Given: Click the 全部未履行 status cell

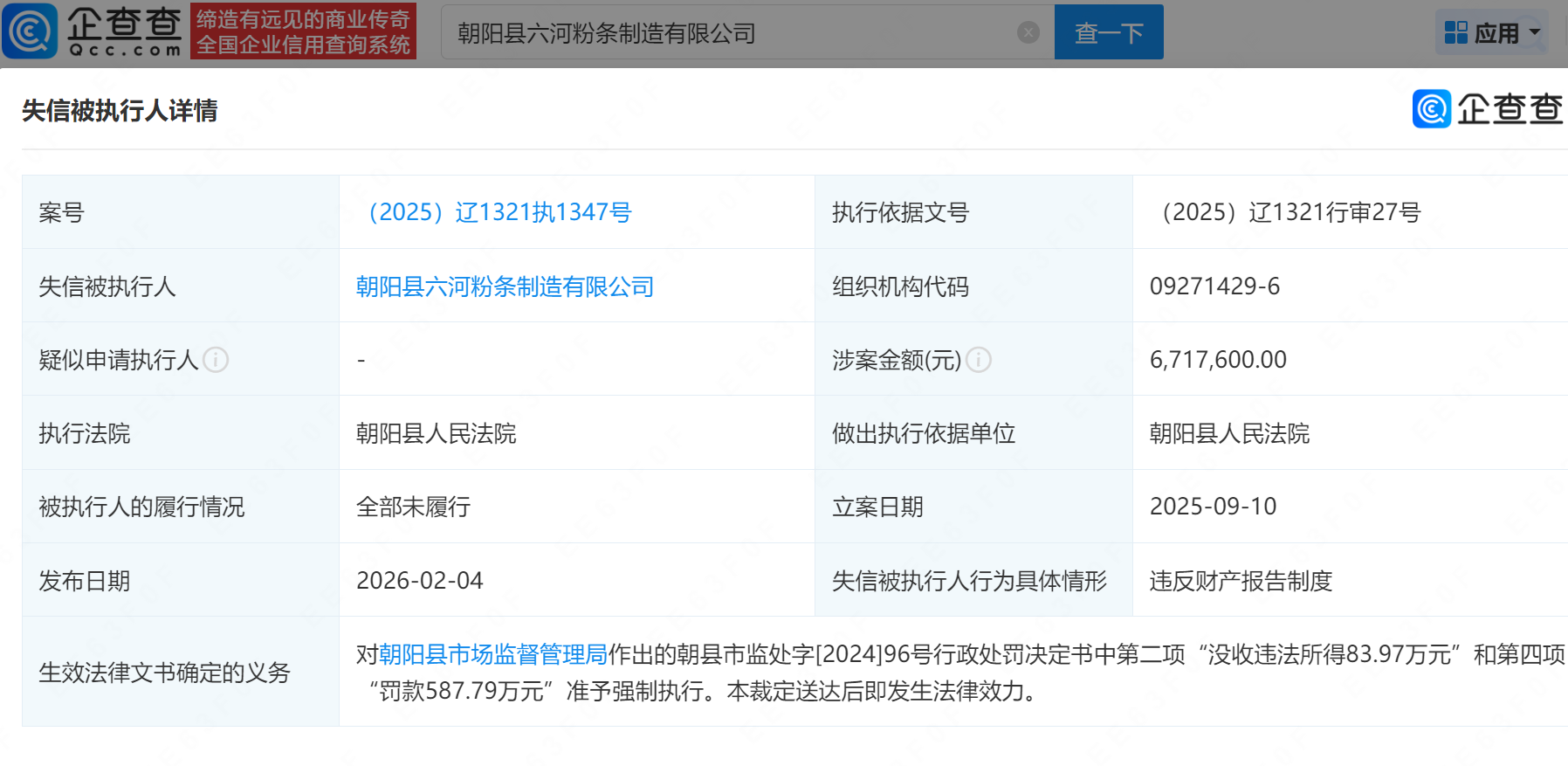Looking at the screenshot, I should (413, 507).
